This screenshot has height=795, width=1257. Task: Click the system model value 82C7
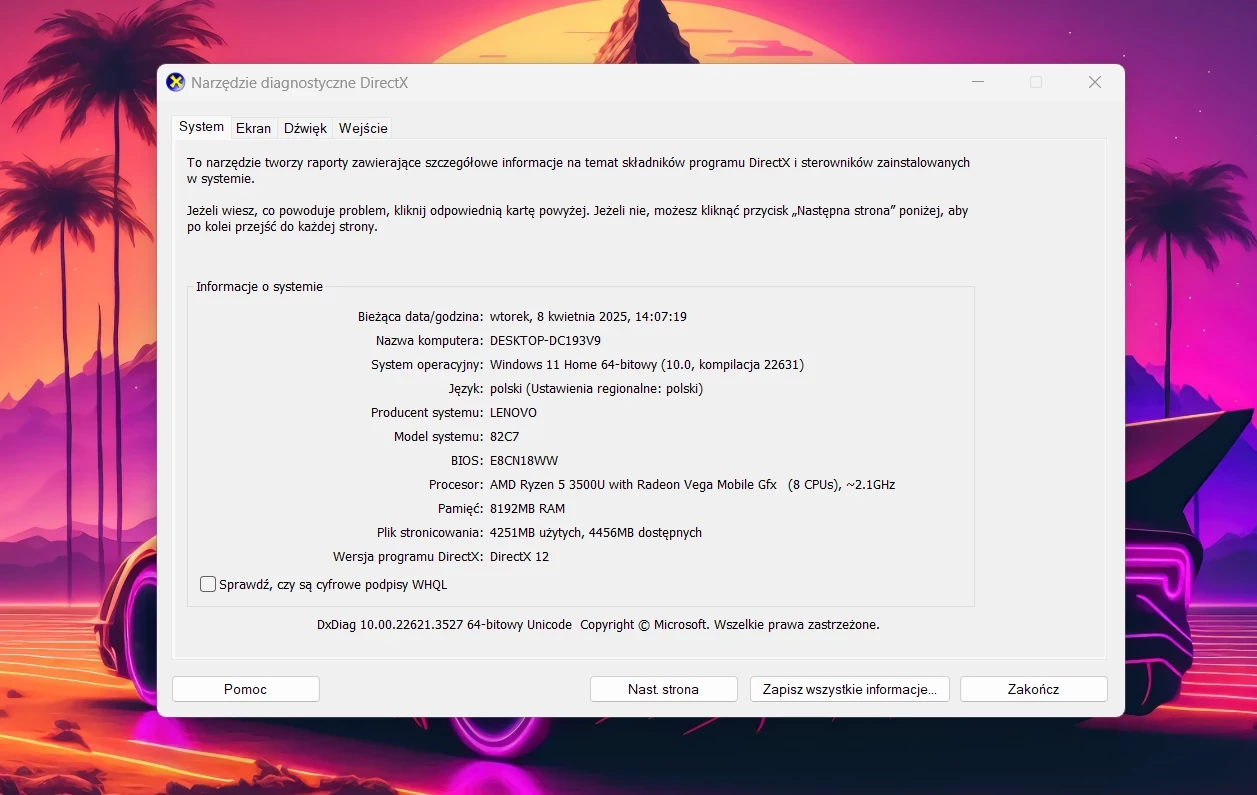tap(504, 437)
